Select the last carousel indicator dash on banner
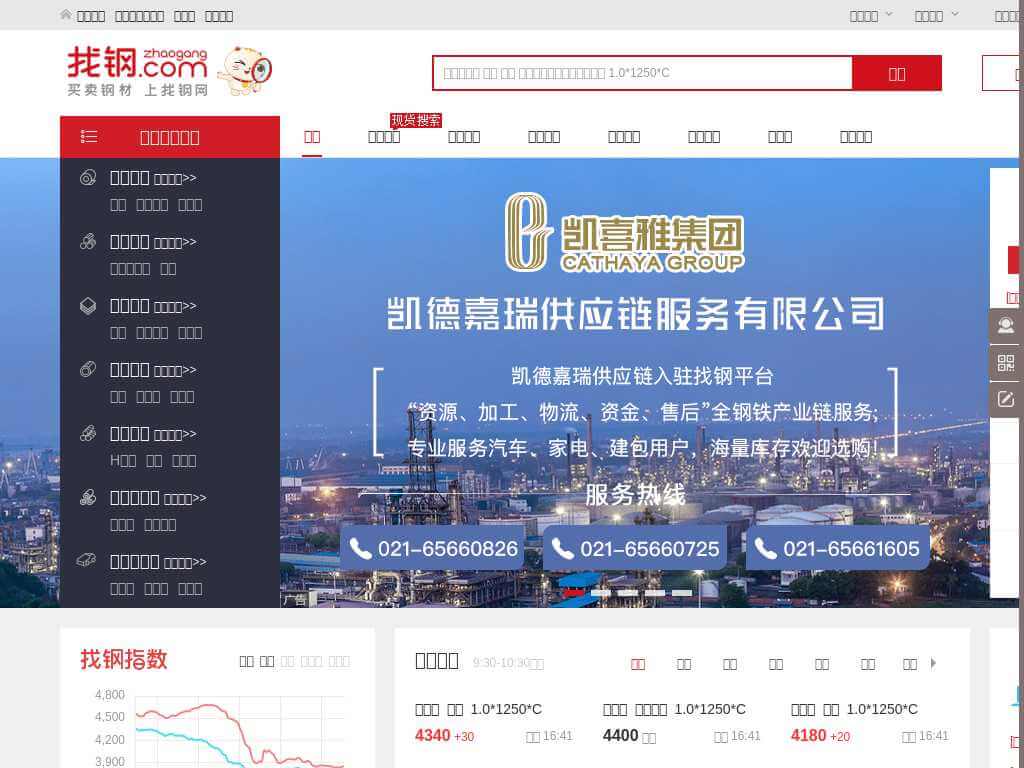Screen dimensions: 1024x768 click(682, 592)
